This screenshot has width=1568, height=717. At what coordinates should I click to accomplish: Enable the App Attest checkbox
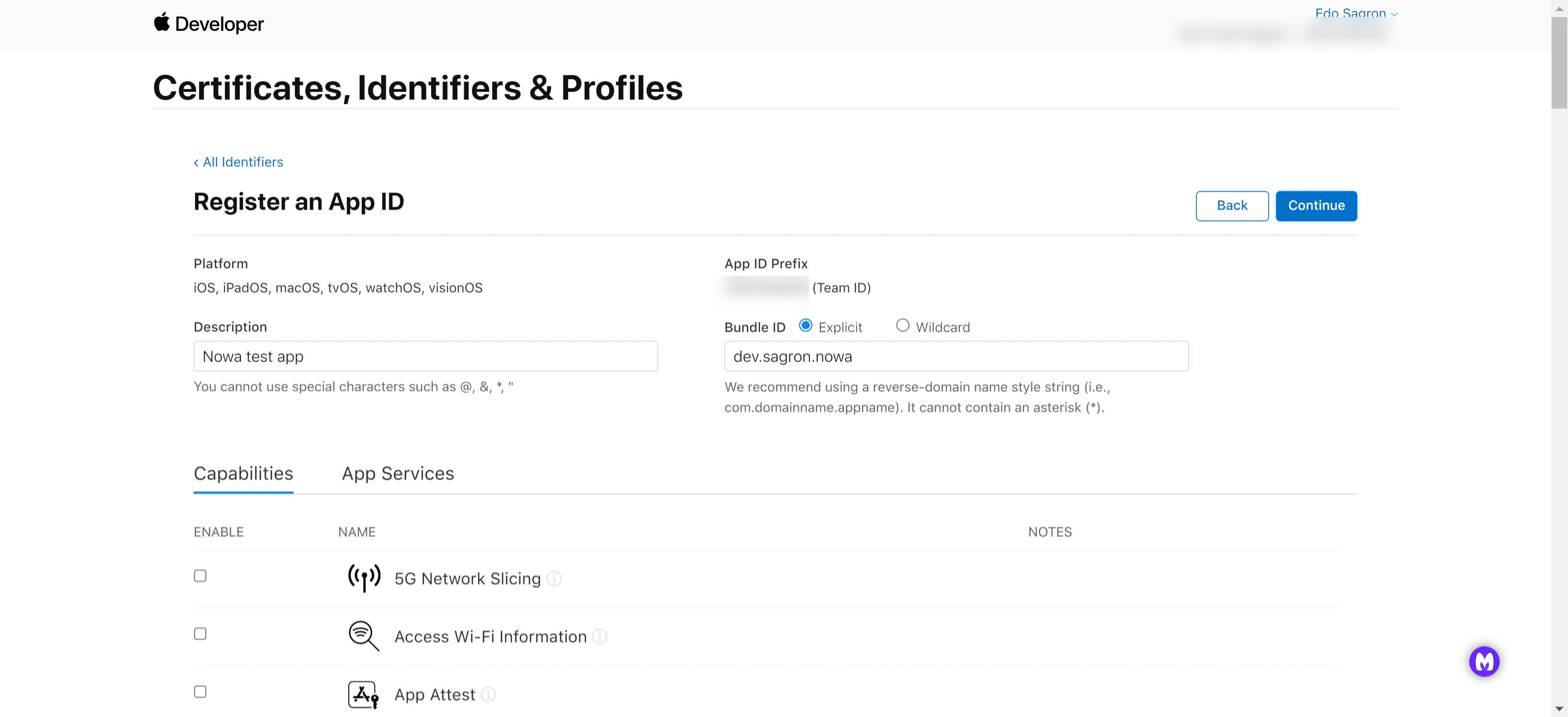200,691
